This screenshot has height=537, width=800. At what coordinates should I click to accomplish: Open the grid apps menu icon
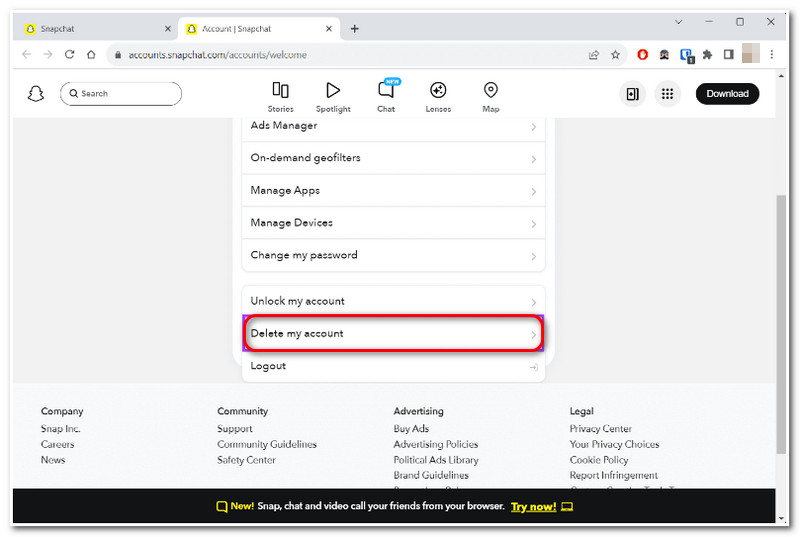click(667, 94)
